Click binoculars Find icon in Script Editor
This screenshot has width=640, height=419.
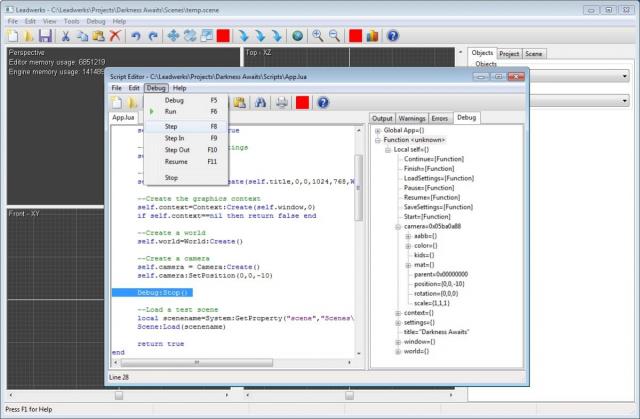(261, 102)
